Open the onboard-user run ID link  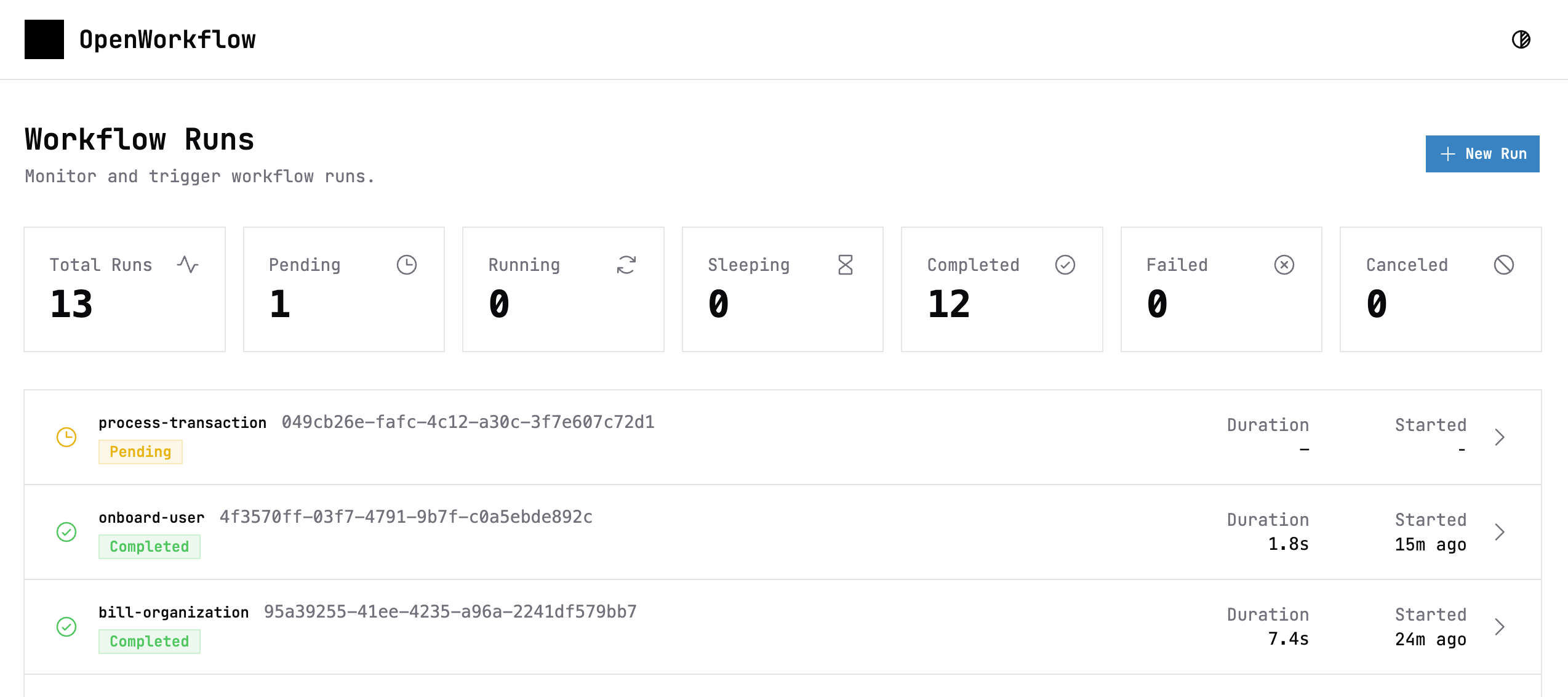(406, 518)
